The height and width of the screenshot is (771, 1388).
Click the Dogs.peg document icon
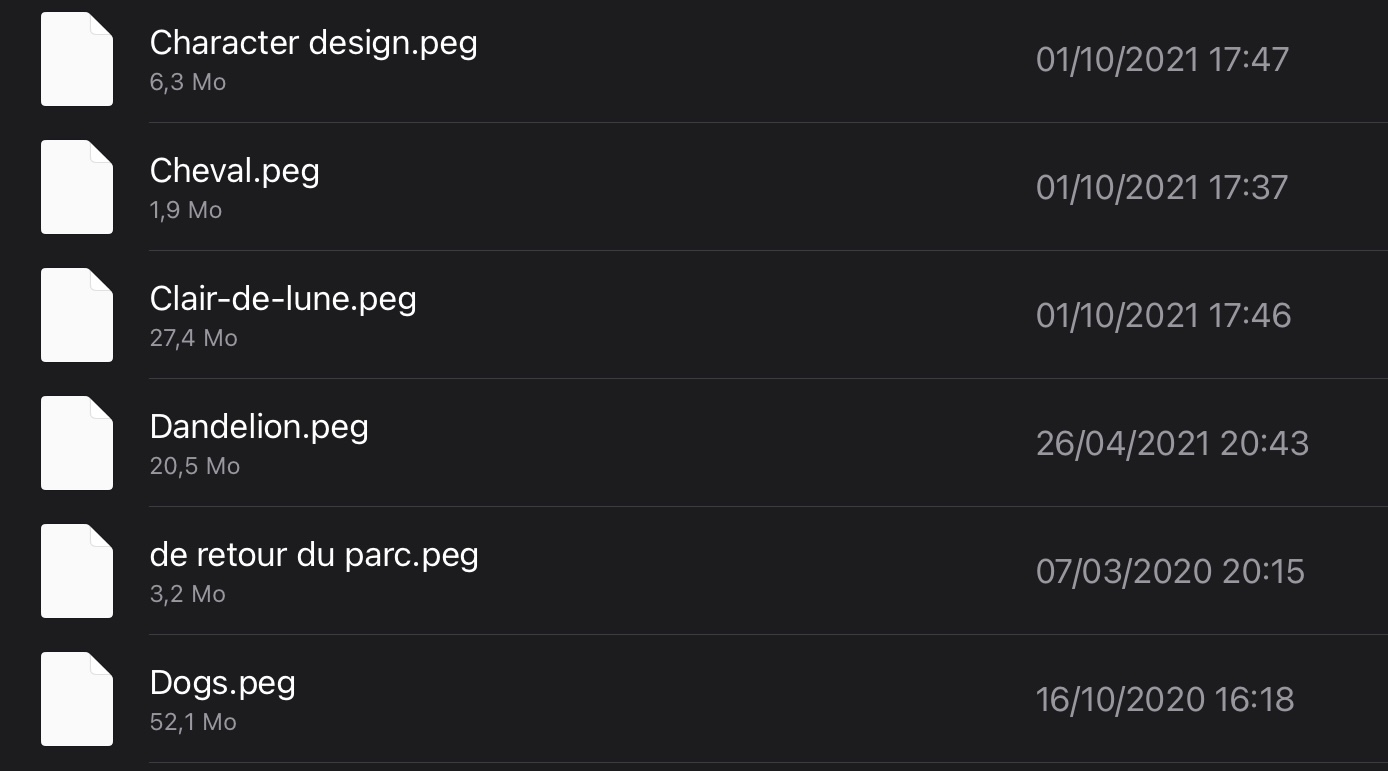click(76, 698)
